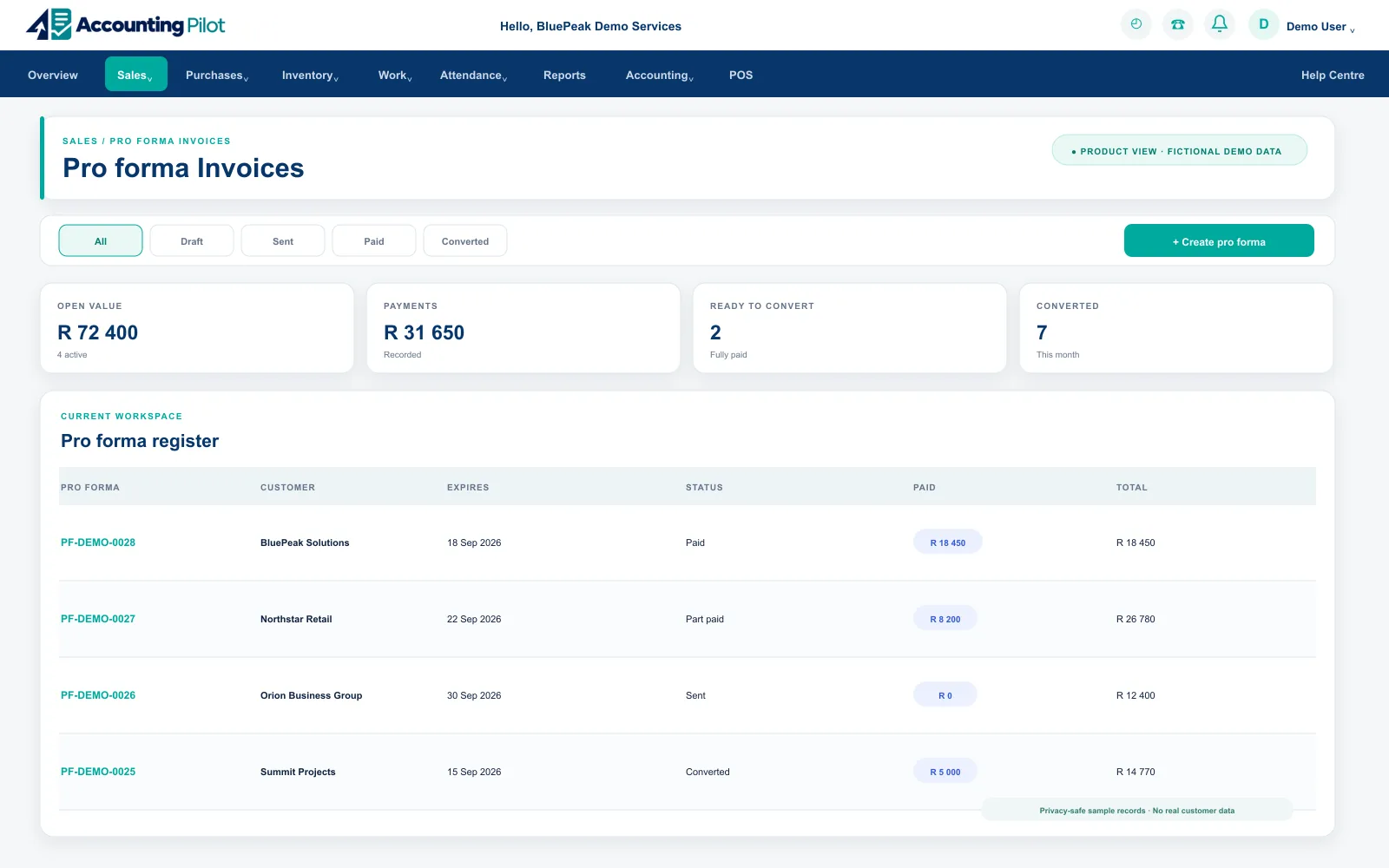Click the 18 Sep 2026 expiry date

pyautogui.click(x=474, y=542)
